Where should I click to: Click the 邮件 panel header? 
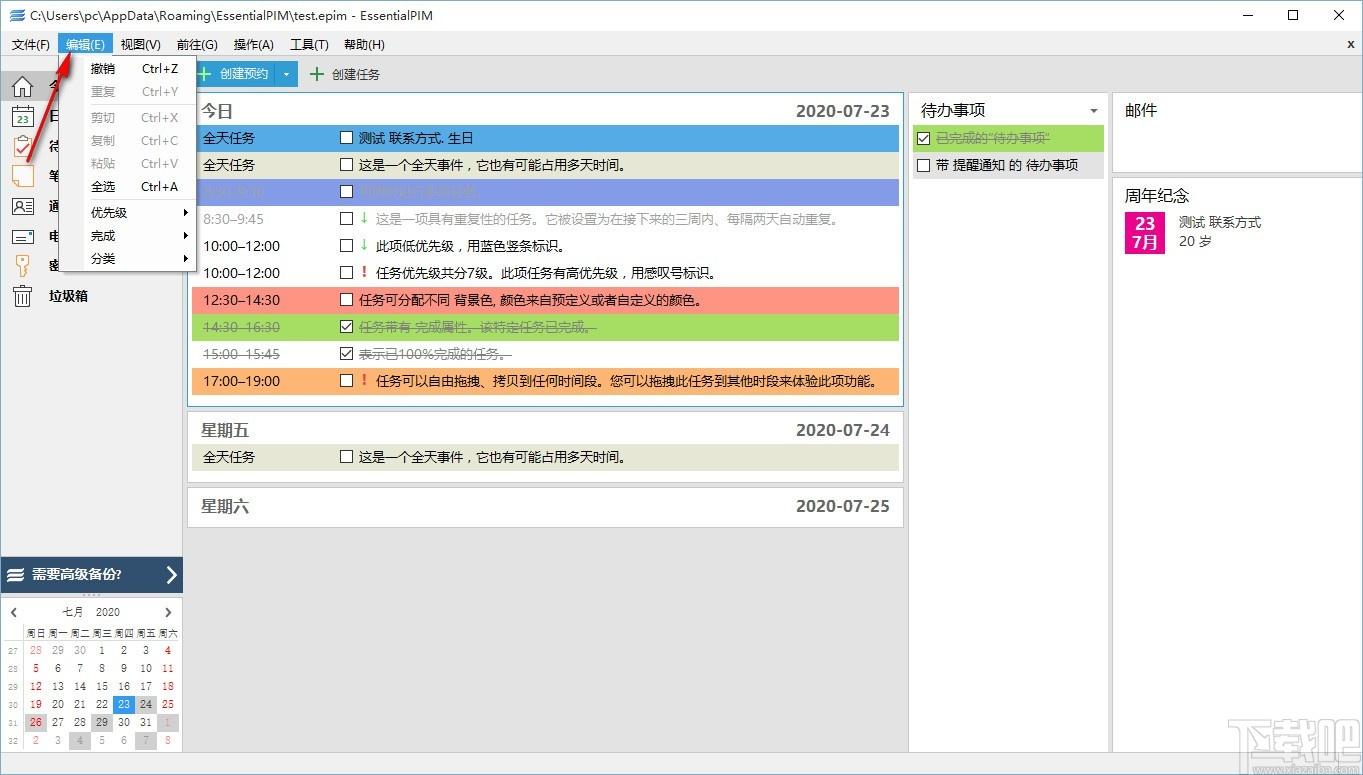click(1141, 110)
